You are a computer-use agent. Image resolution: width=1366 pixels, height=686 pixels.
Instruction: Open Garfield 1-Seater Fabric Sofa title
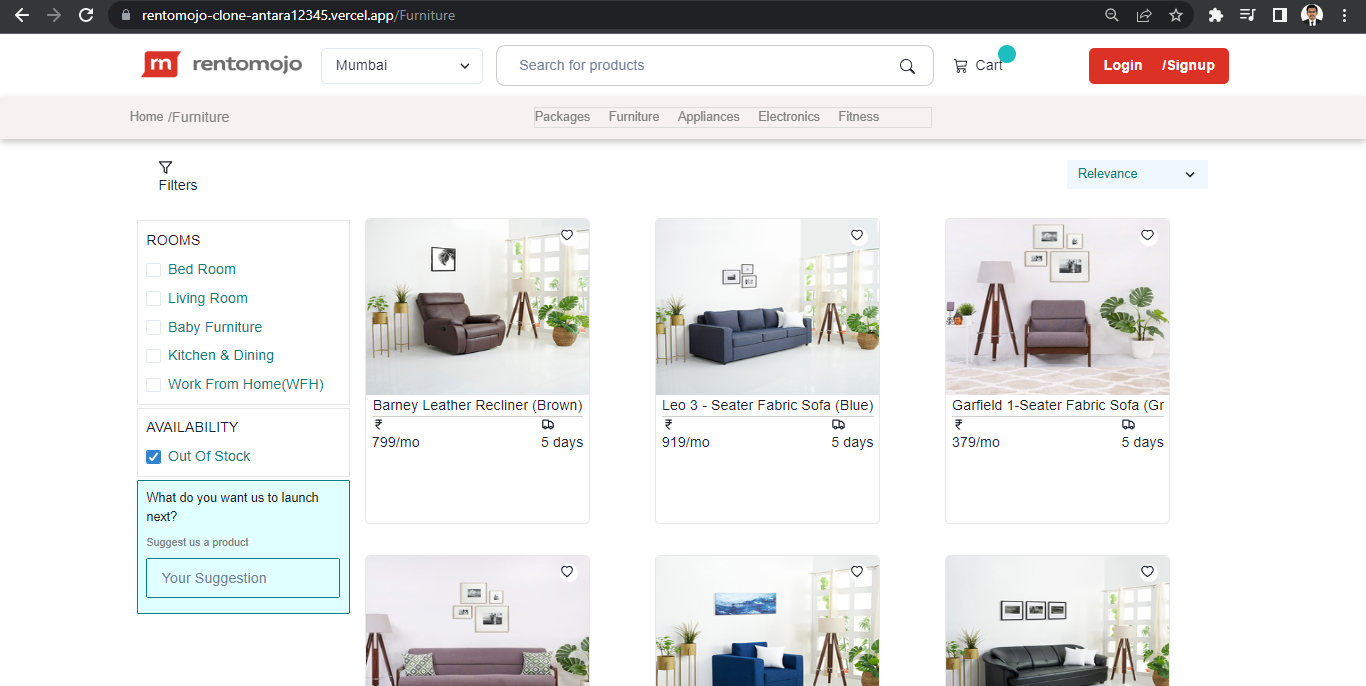(x=1058, y=405)
